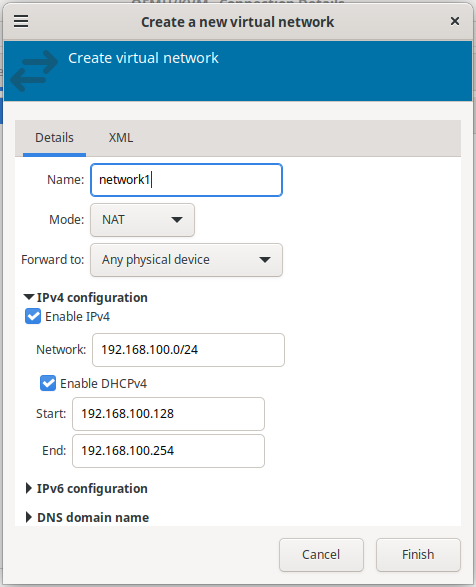This screenshot has width=476, height=587.
Task: Close the Create a new virtual network dialog
Action: pos(455,21)
